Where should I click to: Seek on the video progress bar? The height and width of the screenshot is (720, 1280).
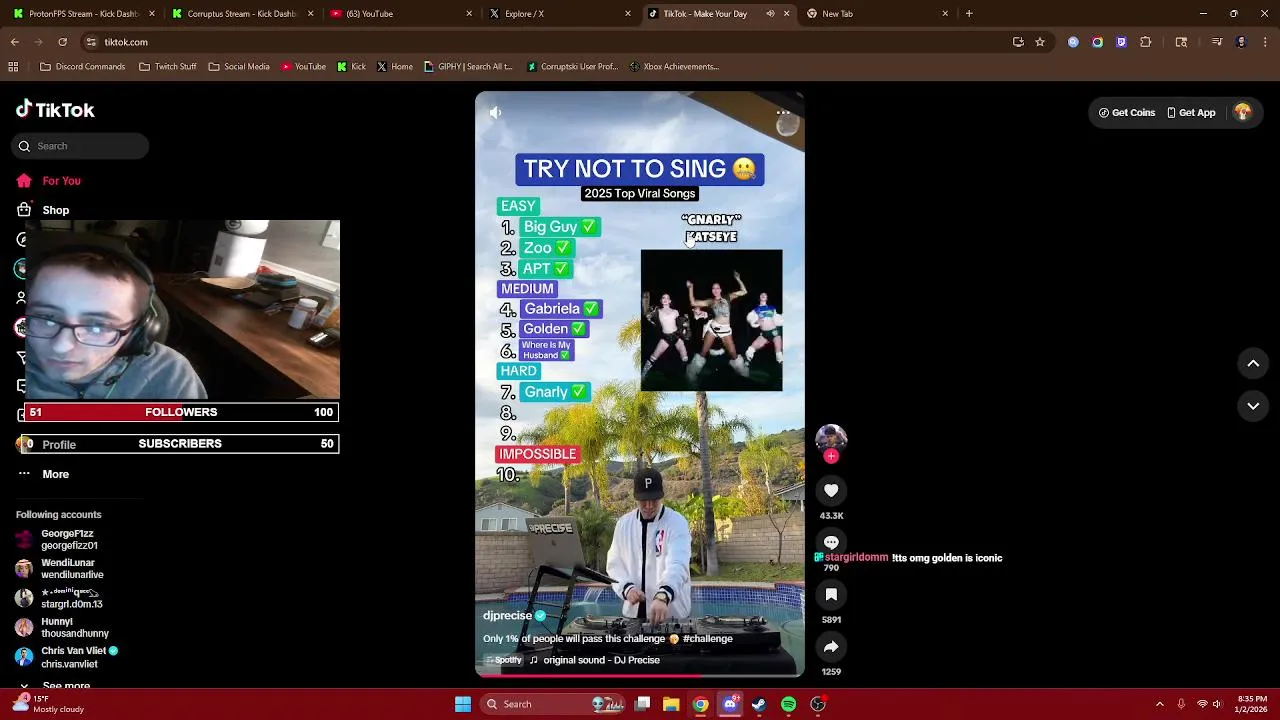click(x=639, y=675)
